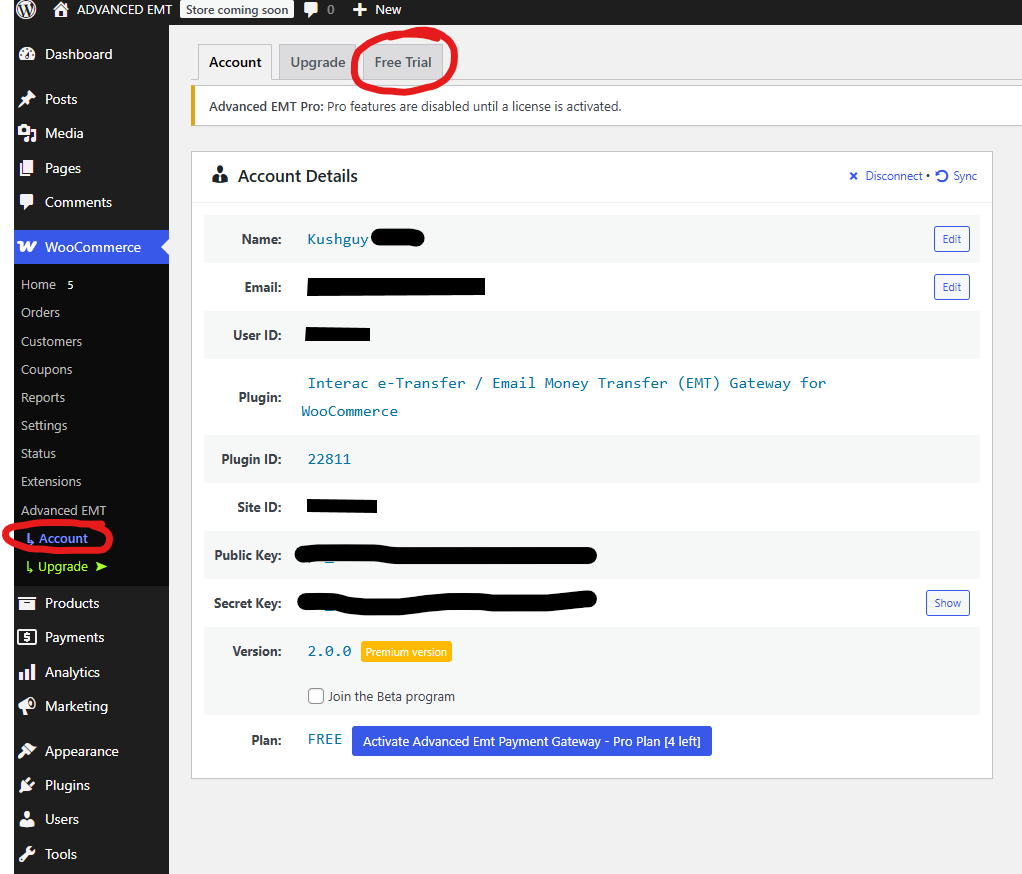Open the Upgrade submenu link

point(63,567)
